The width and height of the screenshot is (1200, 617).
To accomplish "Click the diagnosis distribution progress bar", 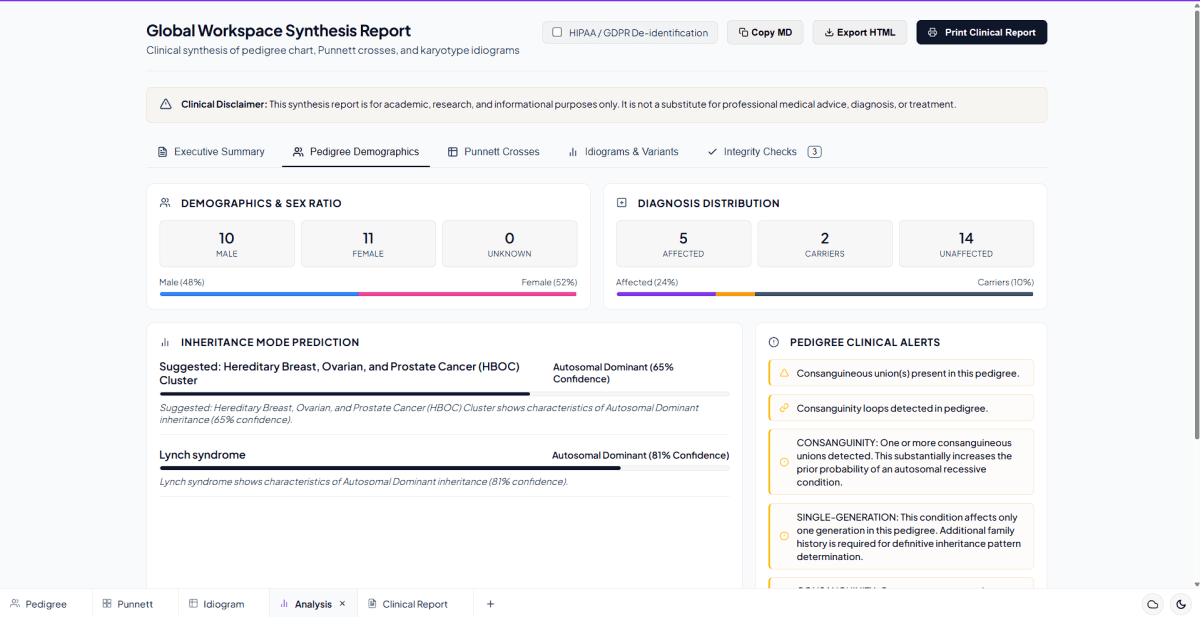I will tap(825, 294).
